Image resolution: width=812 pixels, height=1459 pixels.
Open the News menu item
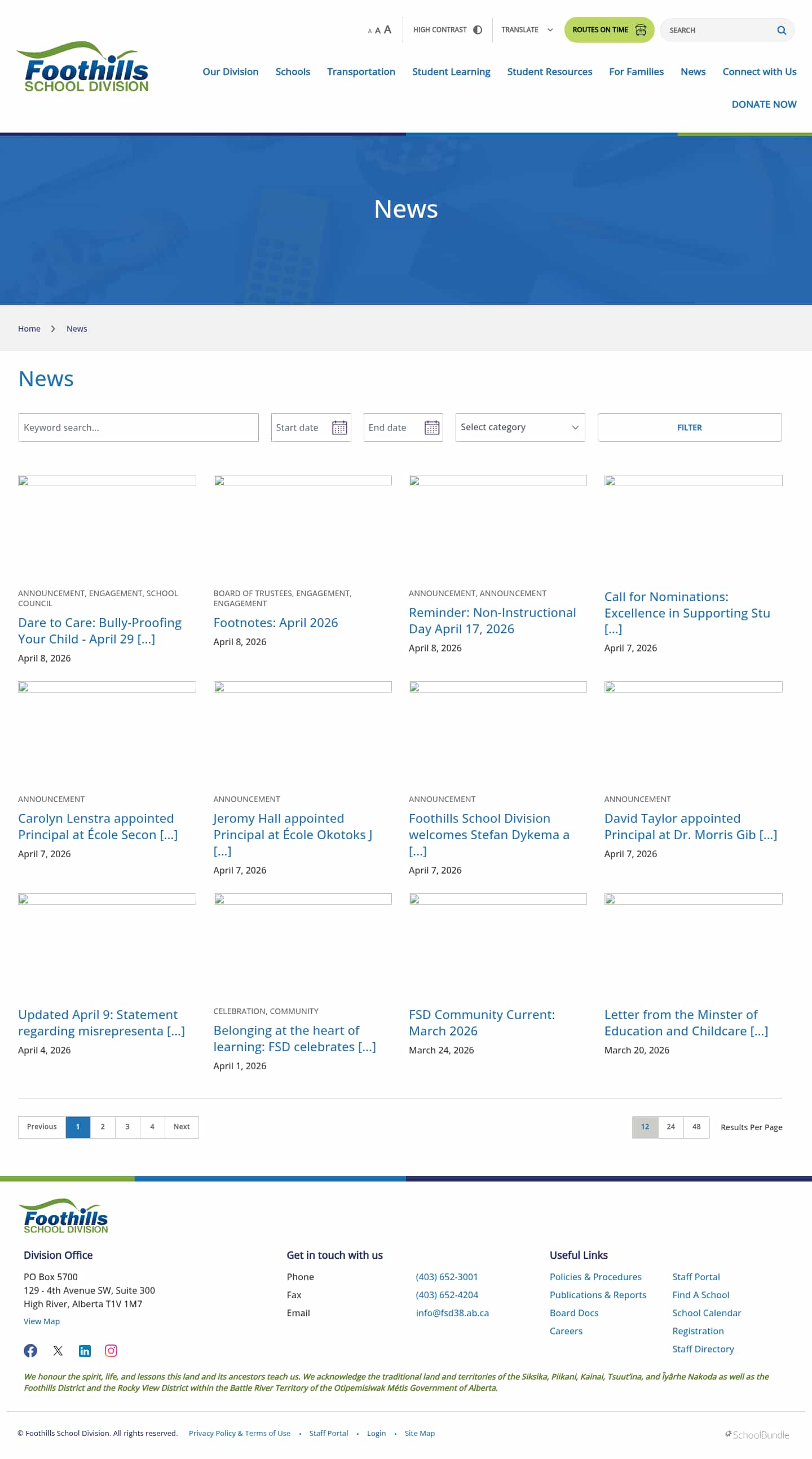(692, 72)
